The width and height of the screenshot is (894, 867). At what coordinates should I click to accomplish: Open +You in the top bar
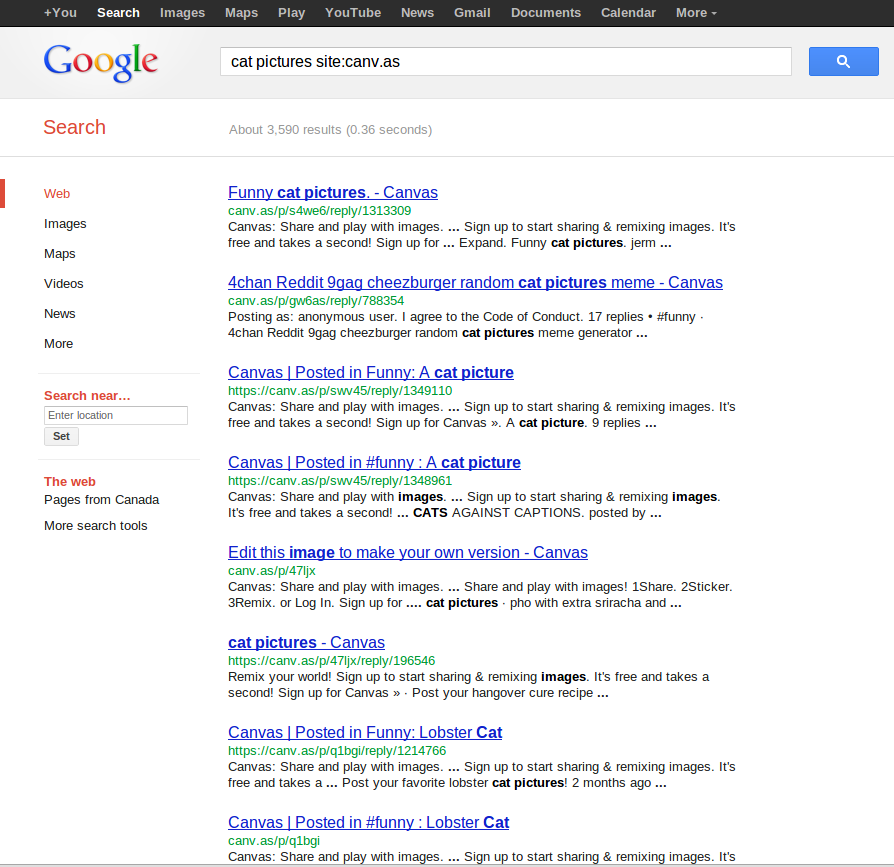[60, 13]
